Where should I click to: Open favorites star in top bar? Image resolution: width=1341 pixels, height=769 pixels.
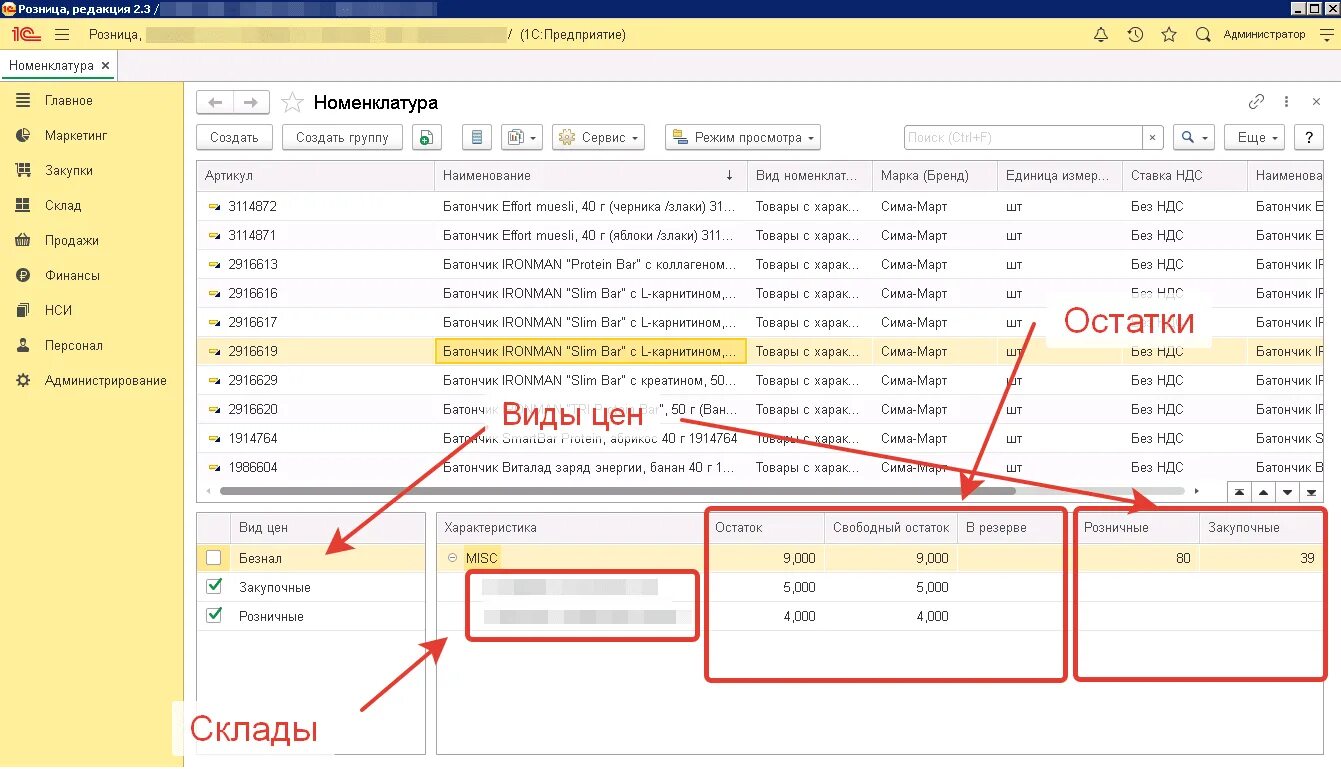[x=1169, y=34]
